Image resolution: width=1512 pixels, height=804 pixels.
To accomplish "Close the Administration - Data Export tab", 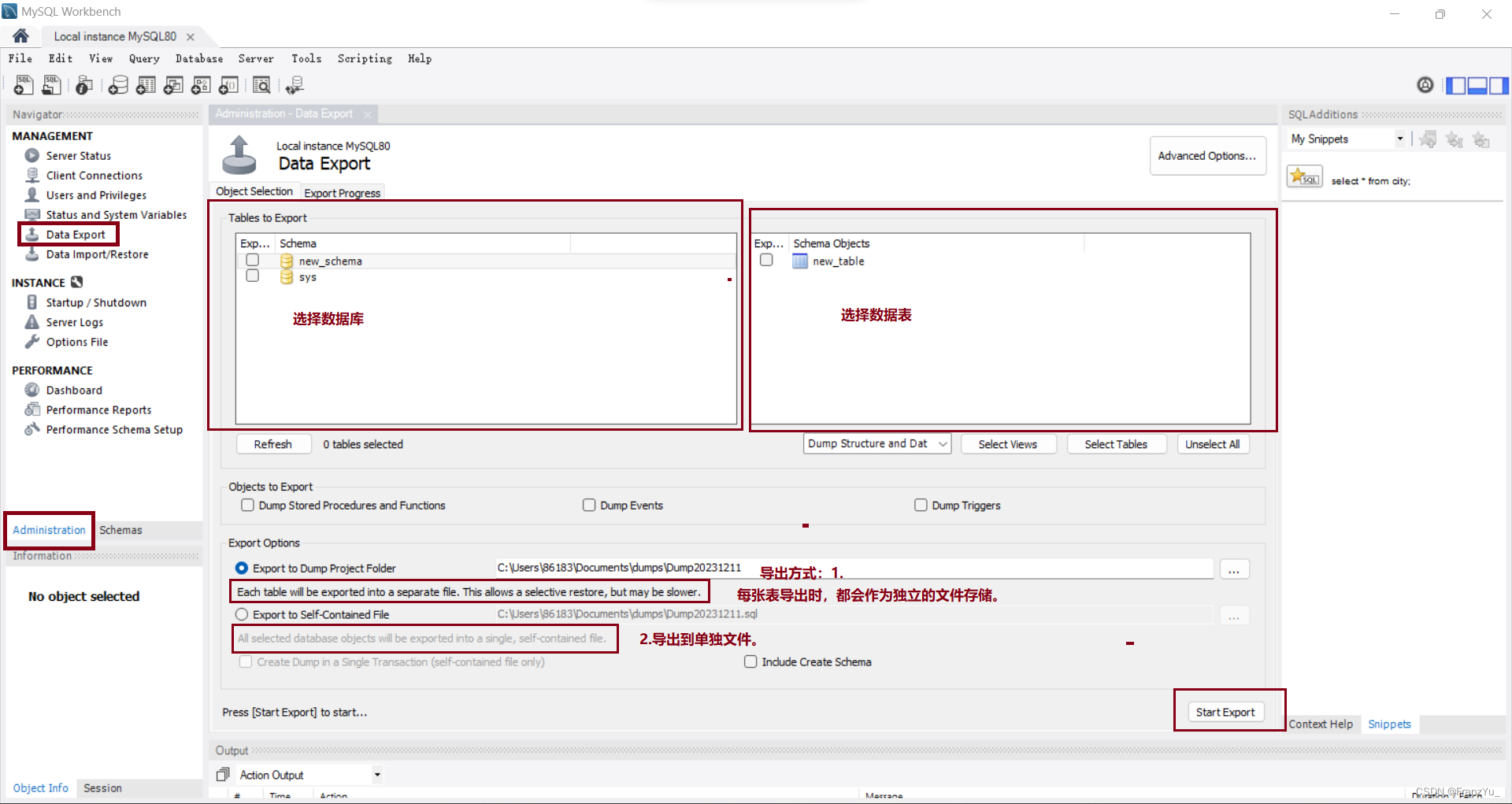I will click(x=368, y=114).
